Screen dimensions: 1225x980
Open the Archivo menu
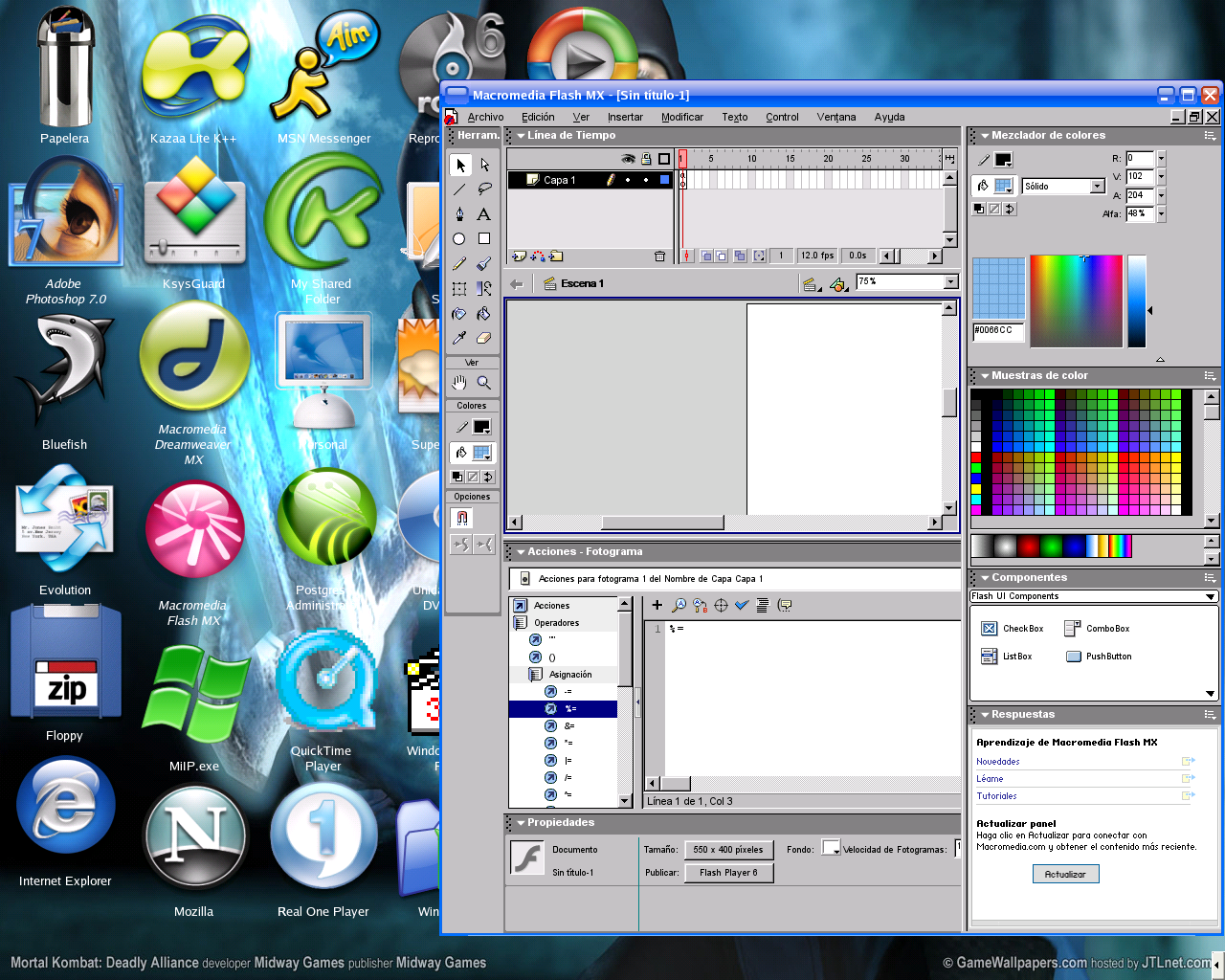pos(485,117)
